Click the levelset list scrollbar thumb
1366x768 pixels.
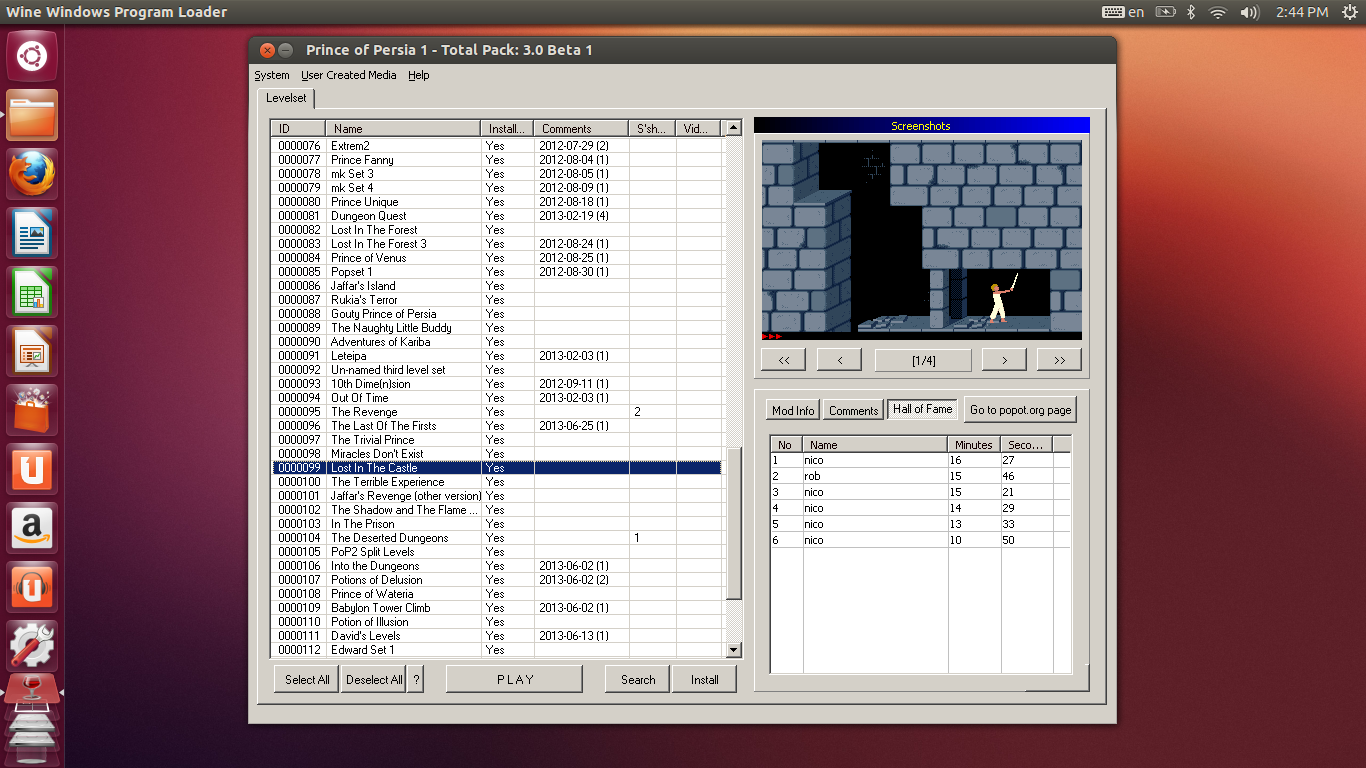[734, 523]
